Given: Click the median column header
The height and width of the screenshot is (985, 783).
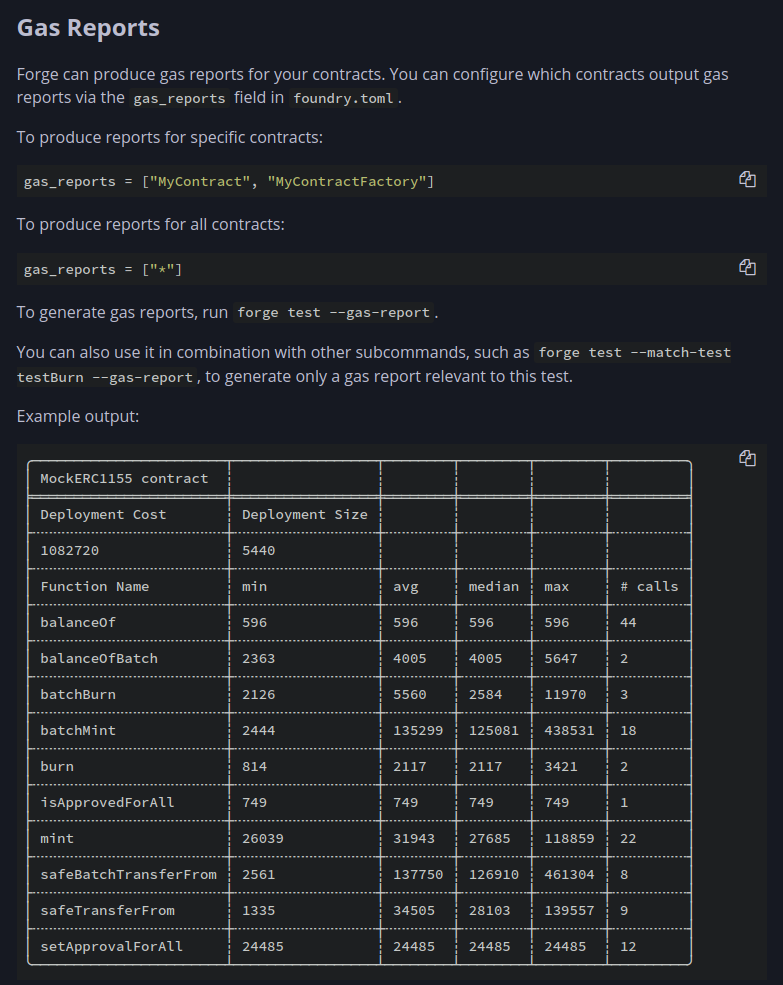Looking at the screenshot, I should point(493,587).
